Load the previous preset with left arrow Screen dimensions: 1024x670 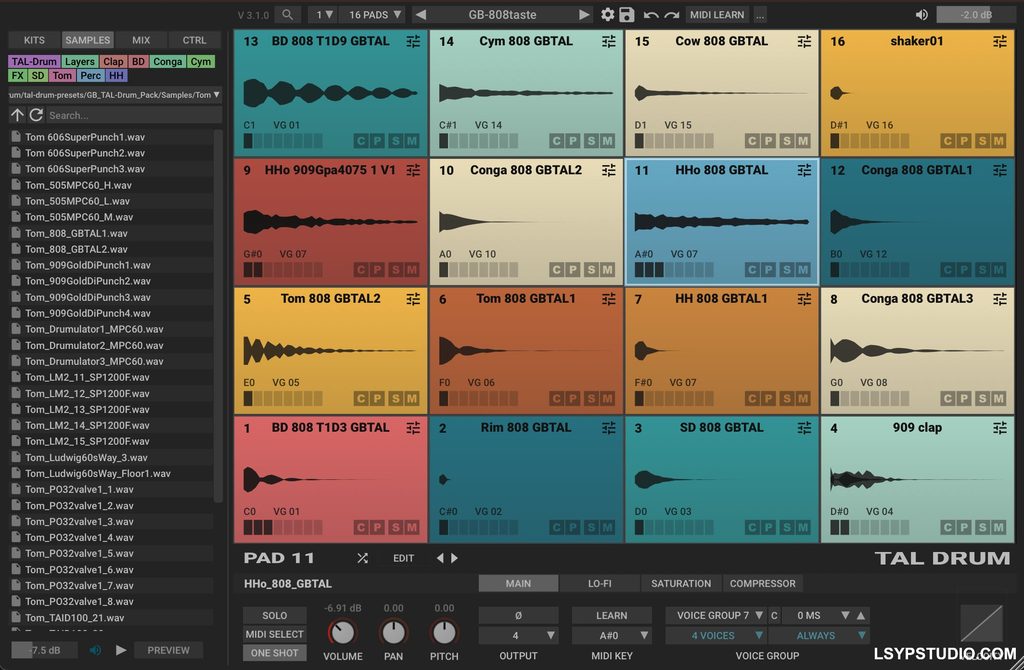[421, 14]
